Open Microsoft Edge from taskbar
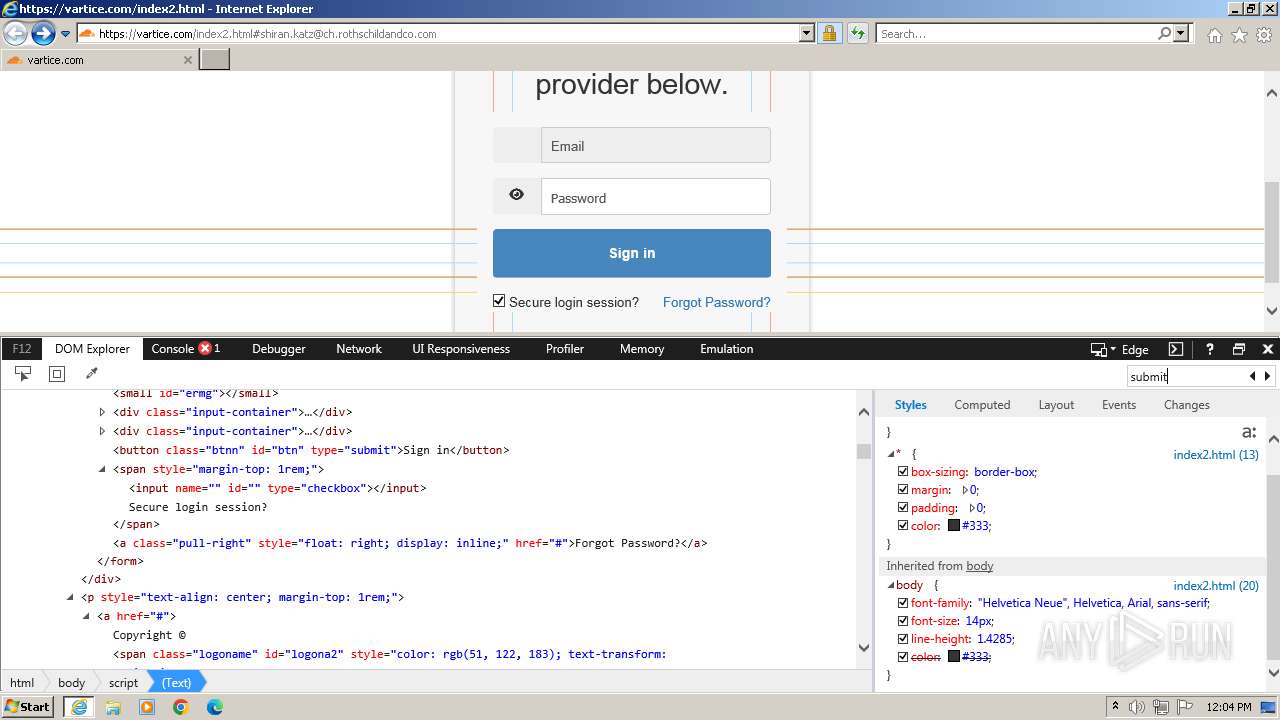The height and width of the screenshot is (720, 1280). 215,707
